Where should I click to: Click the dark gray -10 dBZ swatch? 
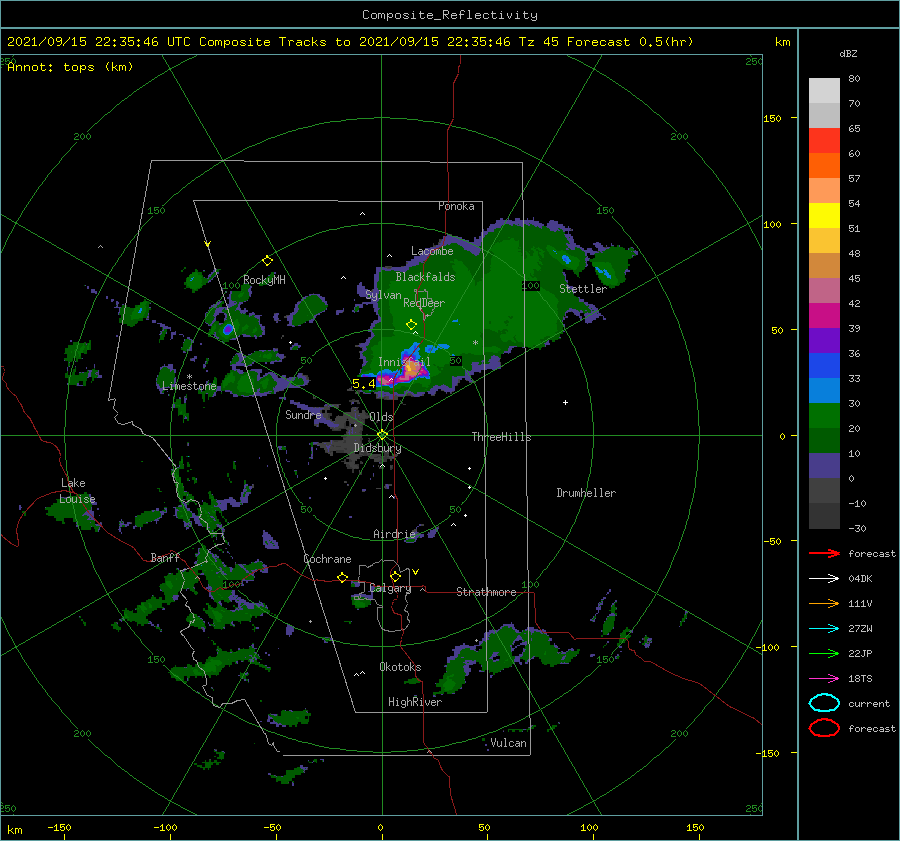point(824,516)
